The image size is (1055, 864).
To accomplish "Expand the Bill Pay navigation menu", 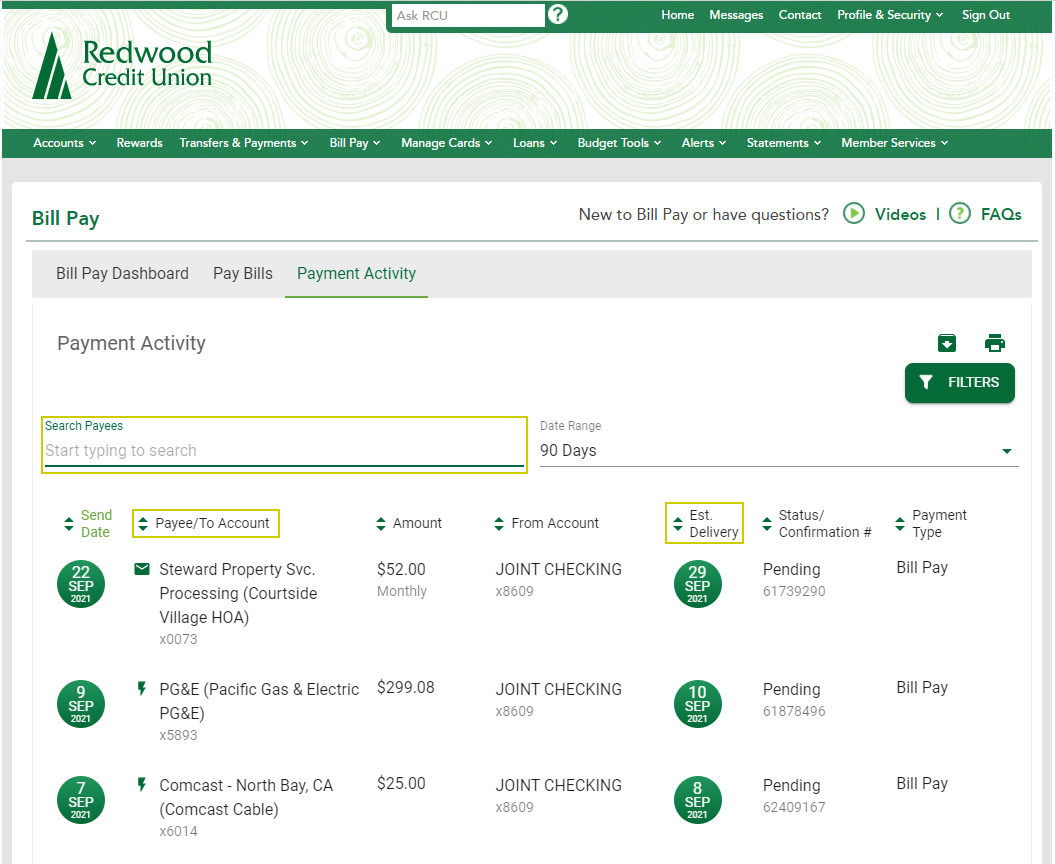I will coord(355,143).
